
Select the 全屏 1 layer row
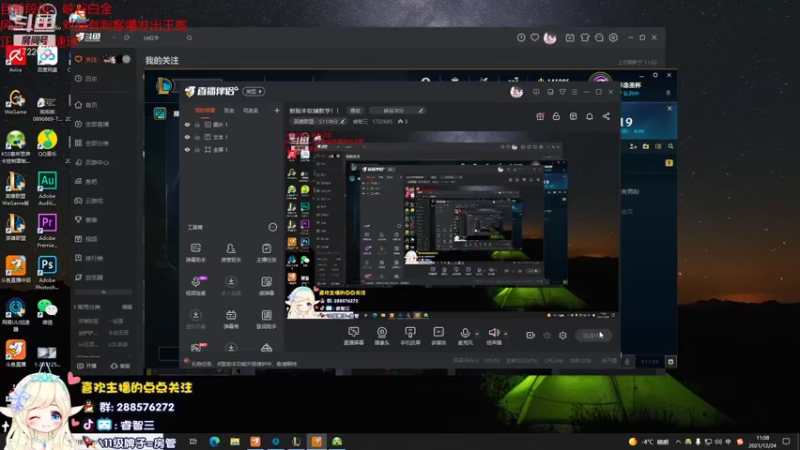(231, 149)
